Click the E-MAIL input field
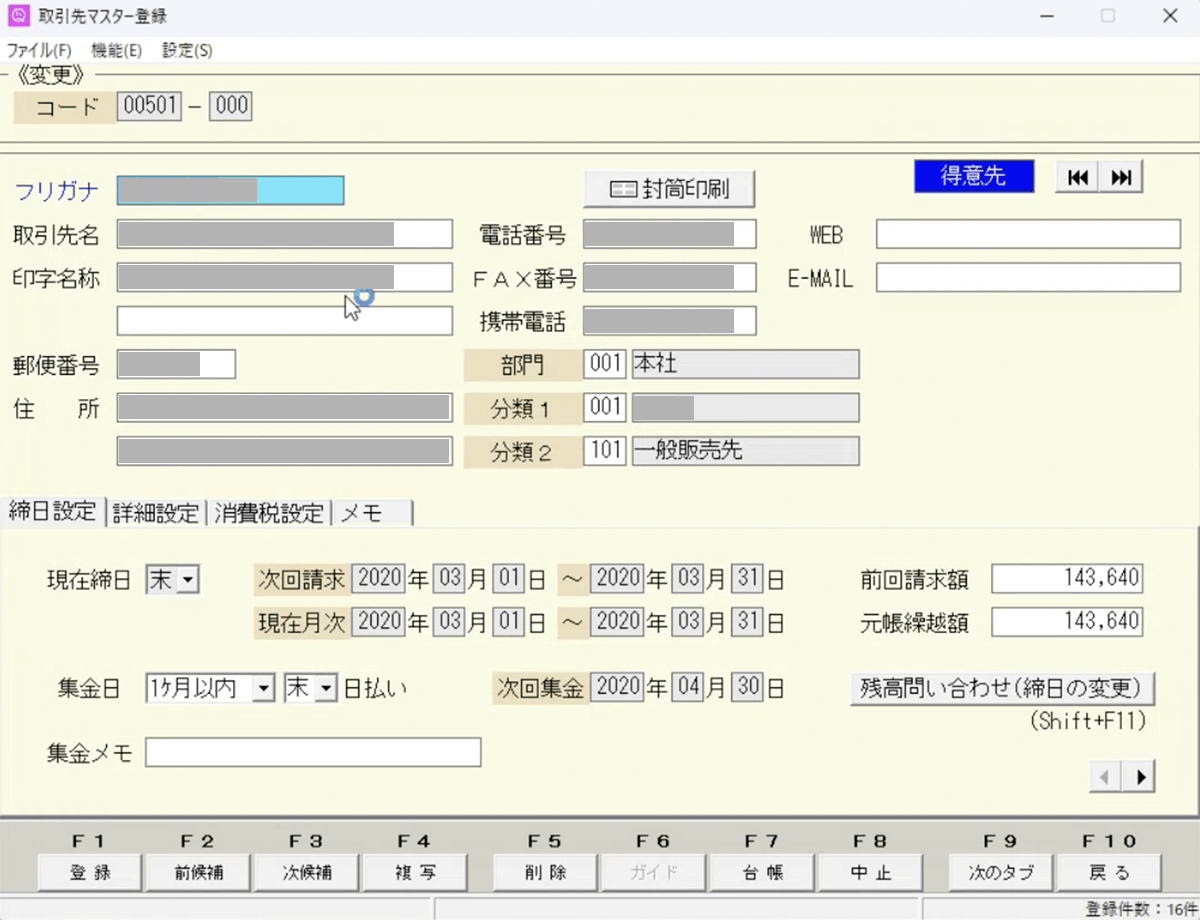The image size is (1200, 920). point(1028,278)
